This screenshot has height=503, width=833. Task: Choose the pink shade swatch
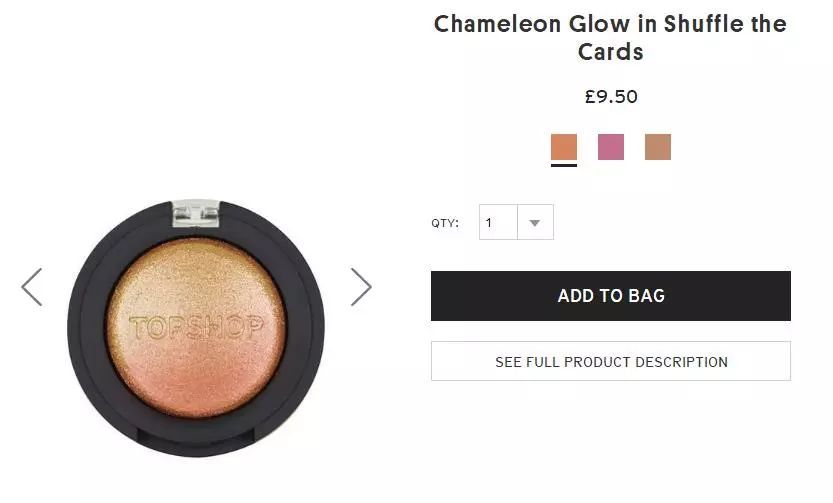click(611, 147)
